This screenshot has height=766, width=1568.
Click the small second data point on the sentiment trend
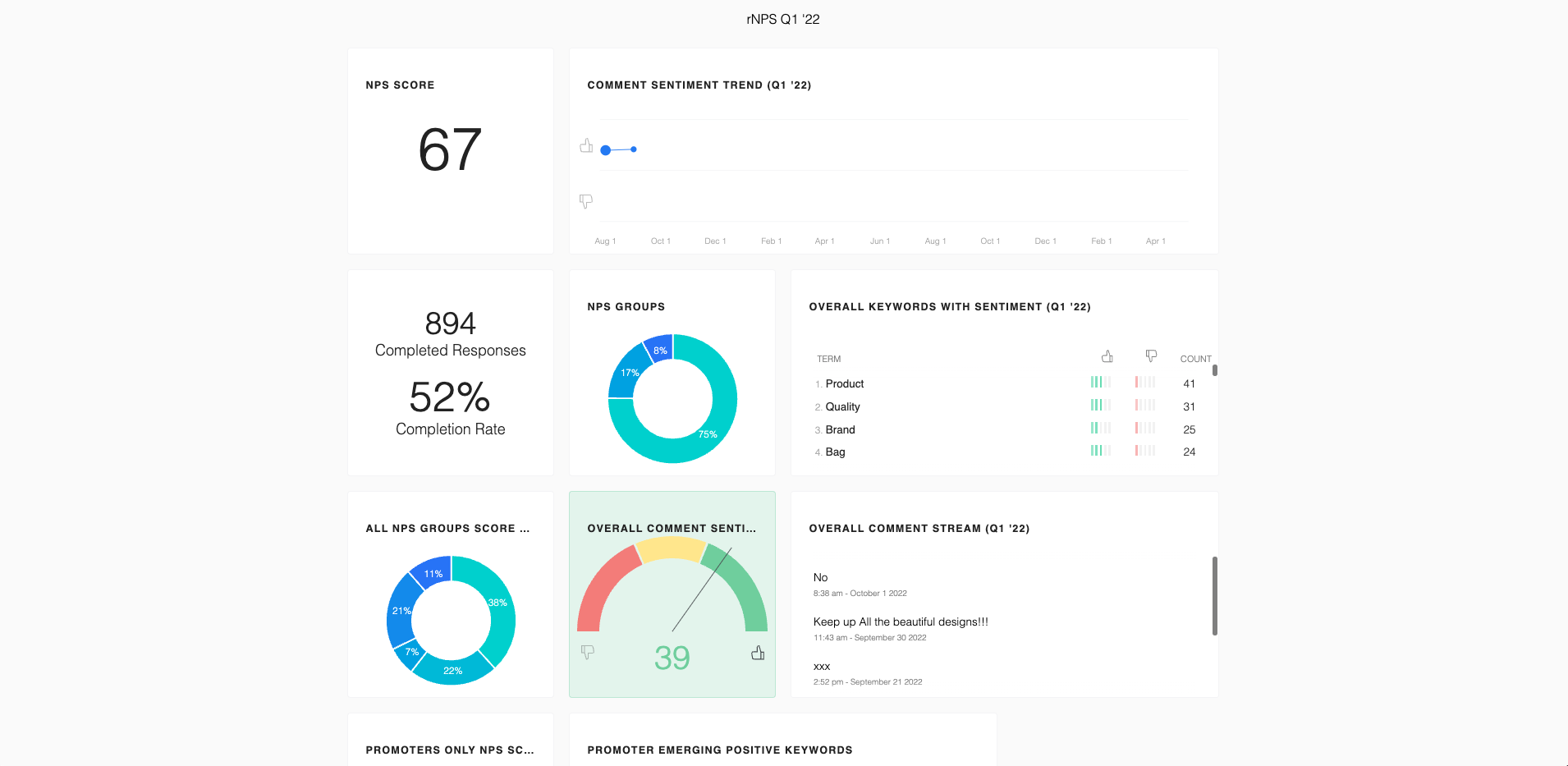(x=634, y=149)
